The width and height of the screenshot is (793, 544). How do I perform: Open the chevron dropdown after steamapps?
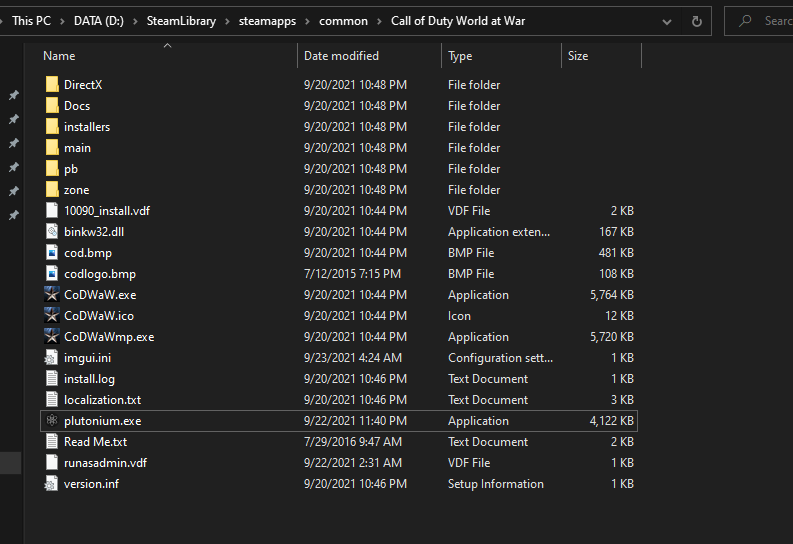pyautogui.click(x=308, y=21)
